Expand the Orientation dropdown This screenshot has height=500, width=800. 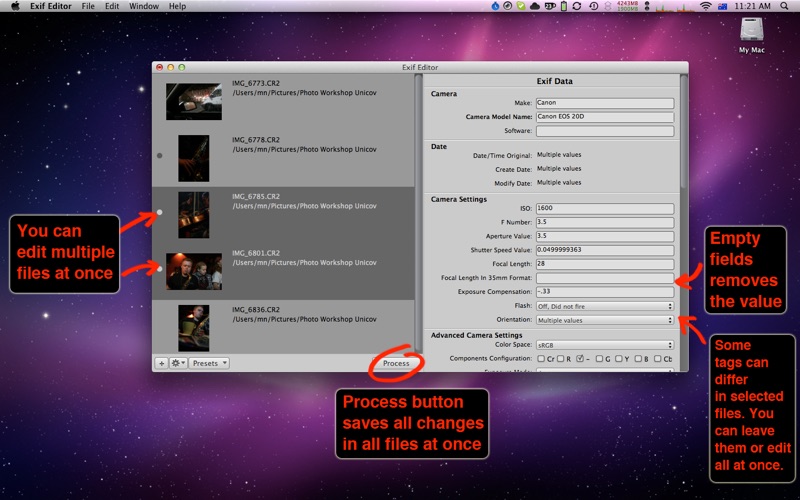604,320
